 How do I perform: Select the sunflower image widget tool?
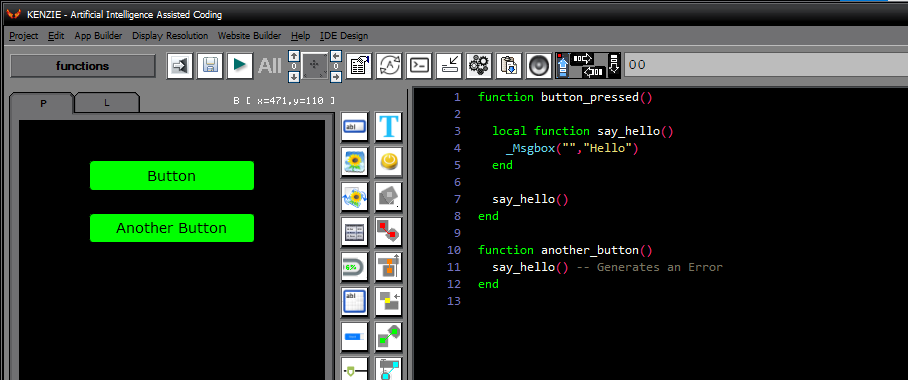[354, 162]
